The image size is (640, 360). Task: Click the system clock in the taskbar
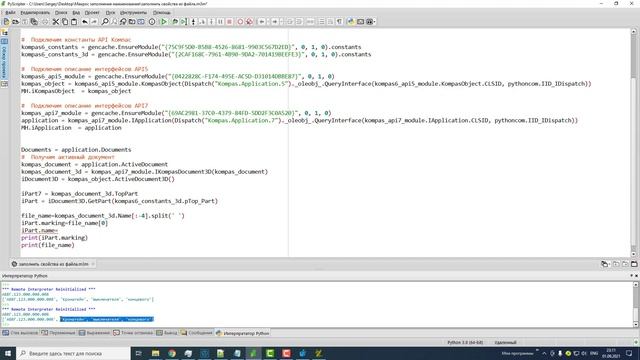tap(611, 353)
